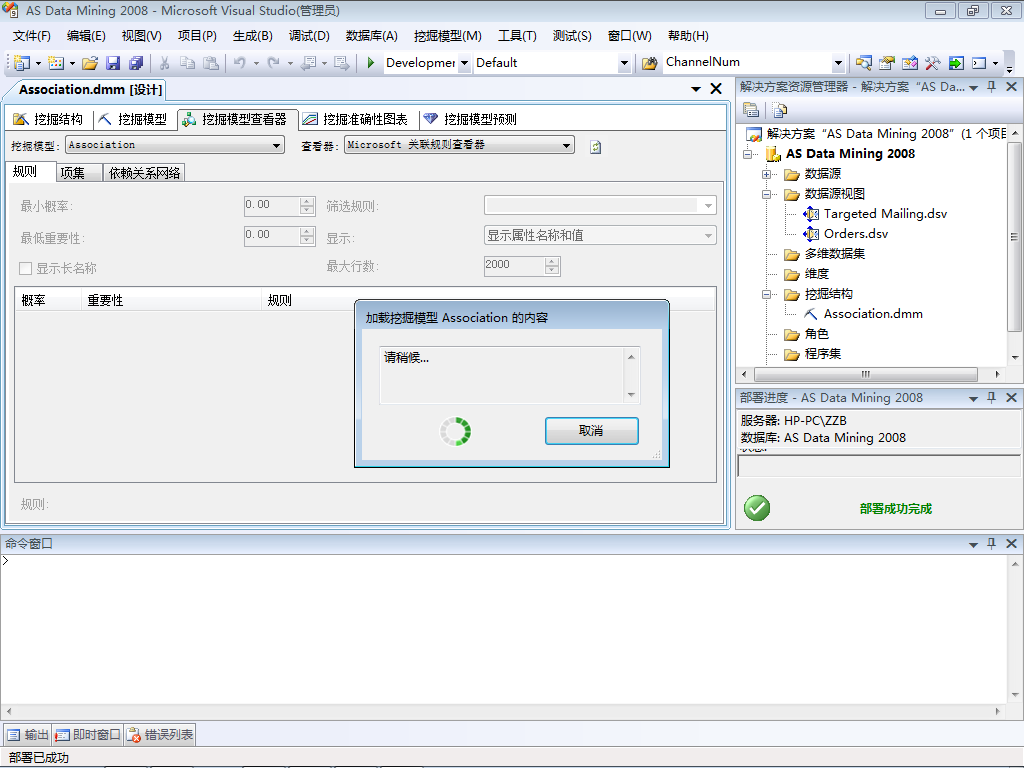The height and width of the screenshot is (768, 1024).
Task: Click the Command Window toolbar icon
Action: [x=979, y=63]
